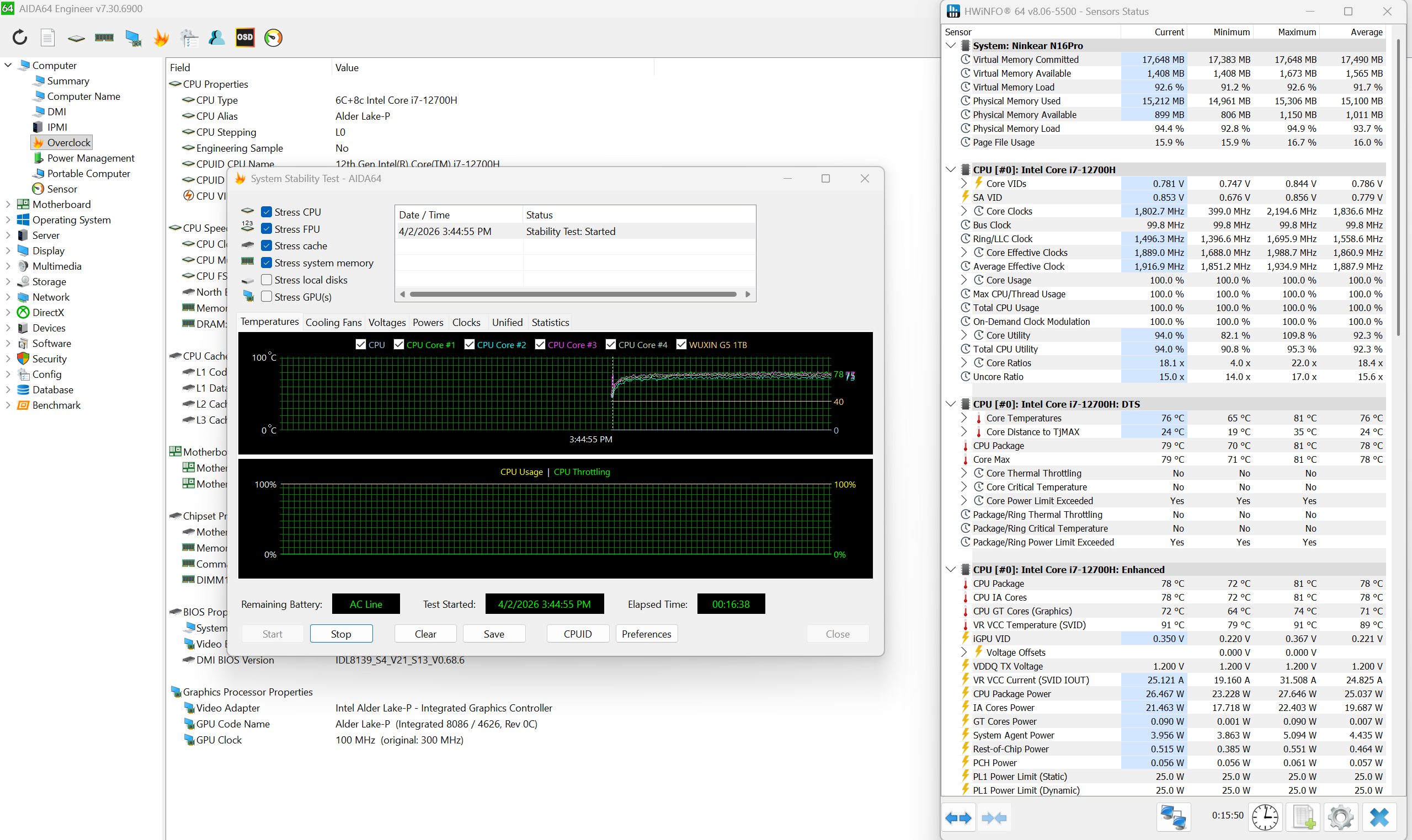Open the OSD panel toolbar icon
Image resolution: width=1412 pixels, height=840 pixels.
tap(244, 38)
